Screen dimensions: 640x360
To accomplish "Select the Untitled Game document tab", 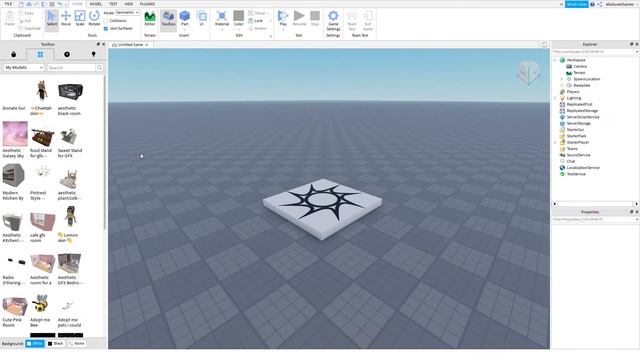I will point(131,44).
